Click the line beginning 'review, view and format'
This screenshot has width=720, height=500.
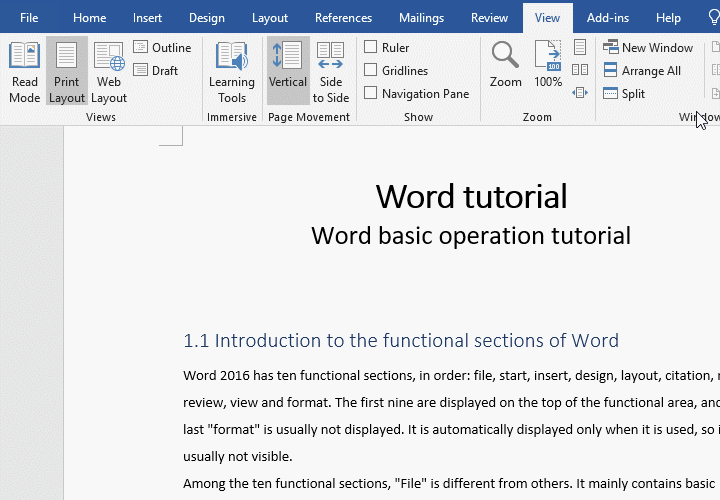451,403
